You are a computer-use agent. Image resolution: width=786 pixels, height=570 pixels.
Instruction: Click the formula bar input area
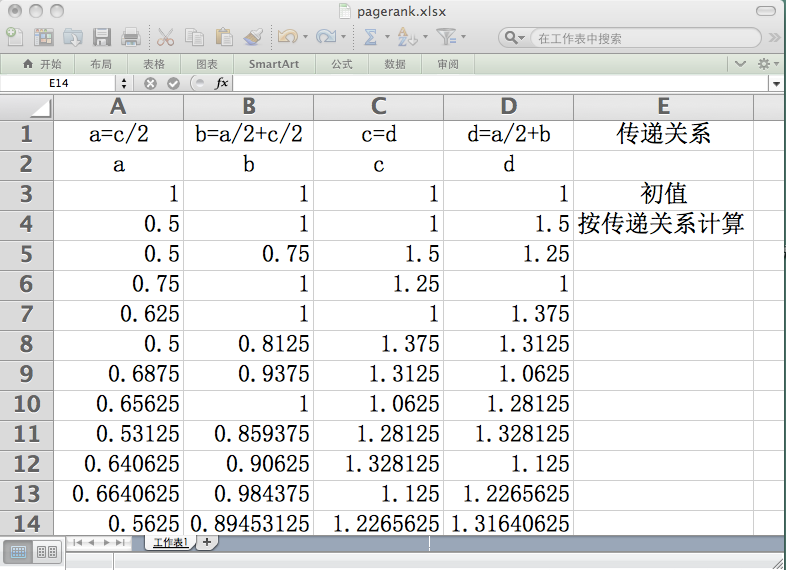pyautogui.click(x=500, y=83)
